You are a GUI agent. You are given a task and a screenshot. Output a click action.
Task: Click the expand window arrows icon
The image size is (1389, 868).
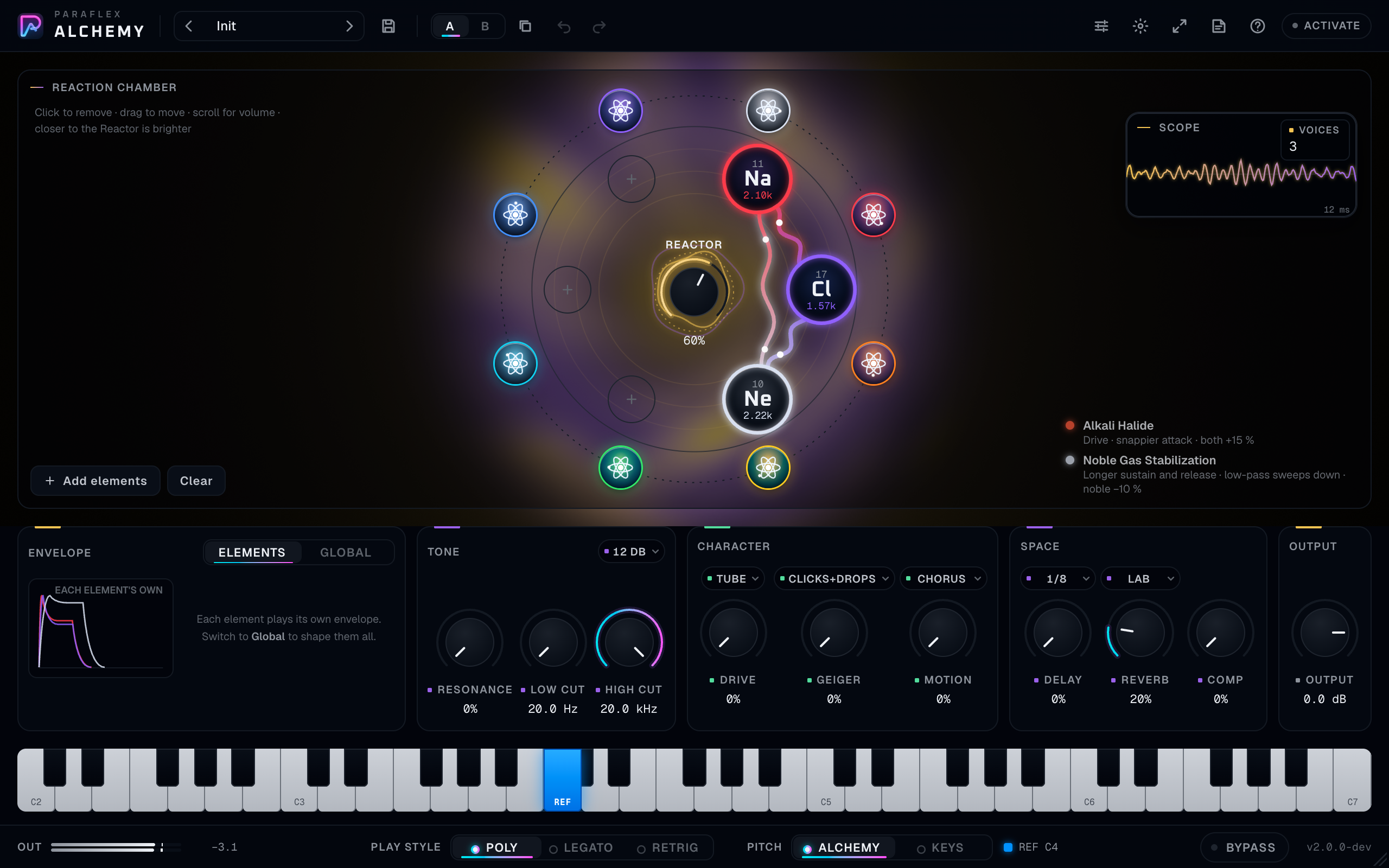click(x=1179, y=26)
